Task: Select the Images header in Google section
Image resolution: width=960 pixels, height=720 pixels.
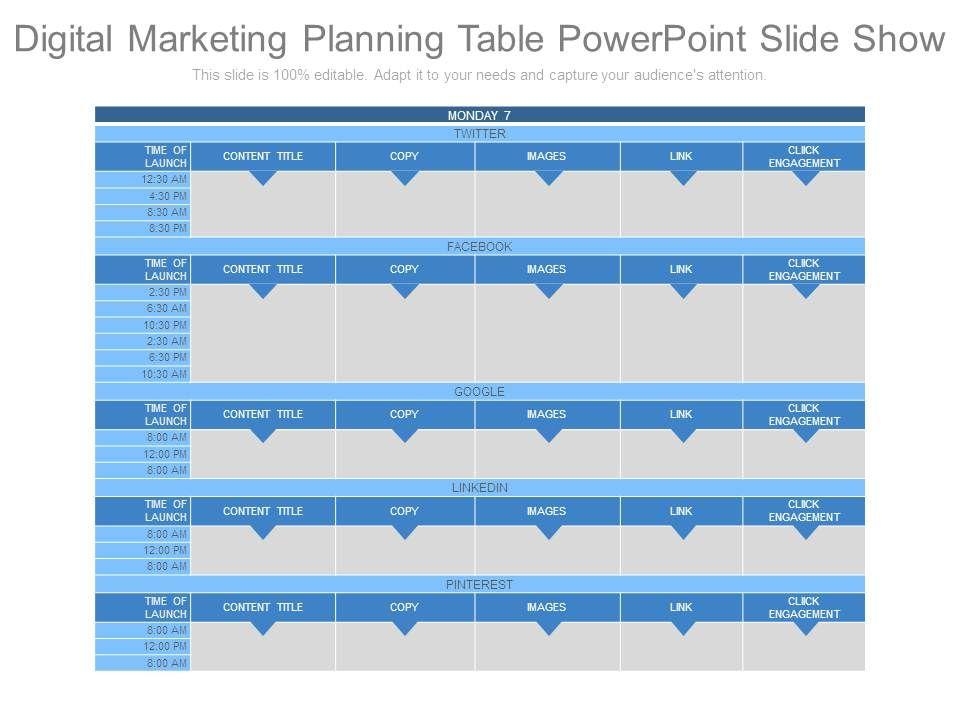Action: point(547,414)
